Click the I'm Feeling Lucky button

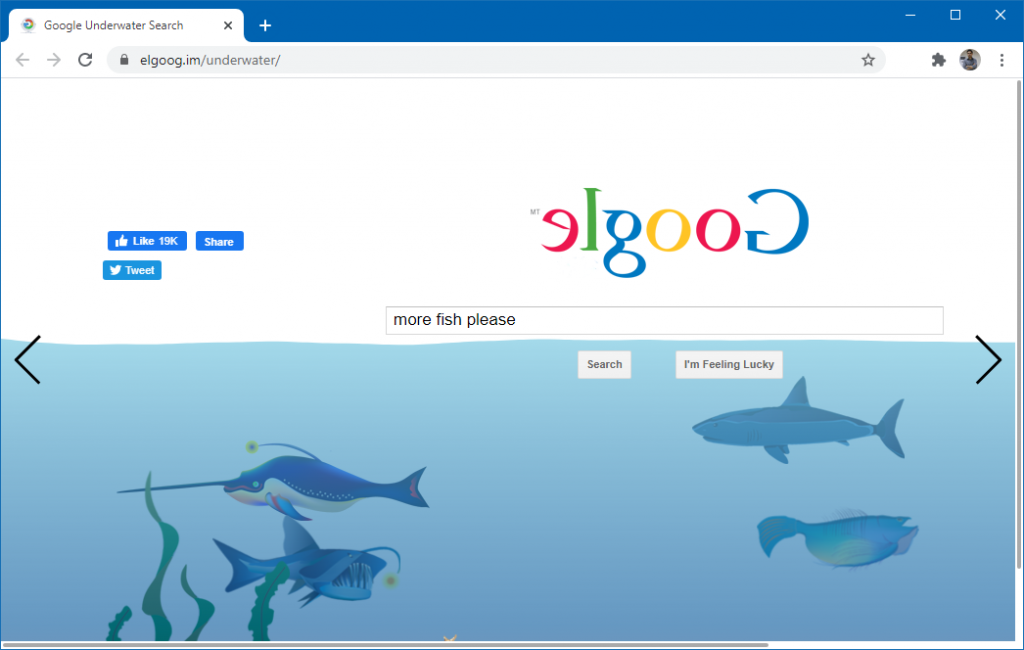pyautogui.click(x=729, y=364)
